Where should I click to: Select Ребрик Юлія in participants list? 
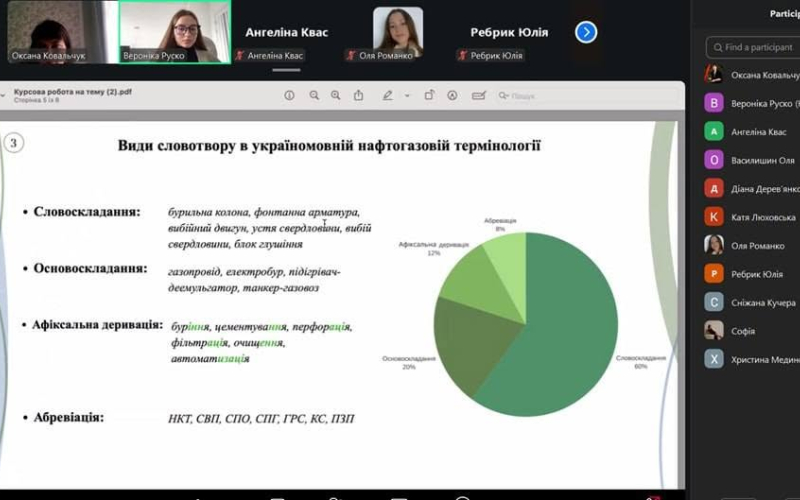(752, 274)
